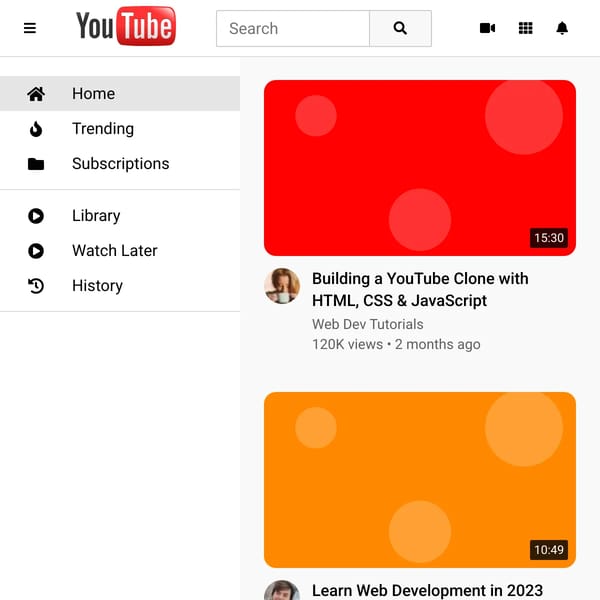600x600 pixels.
Task: Open Library in sidebar
Action: click(96, 216)
